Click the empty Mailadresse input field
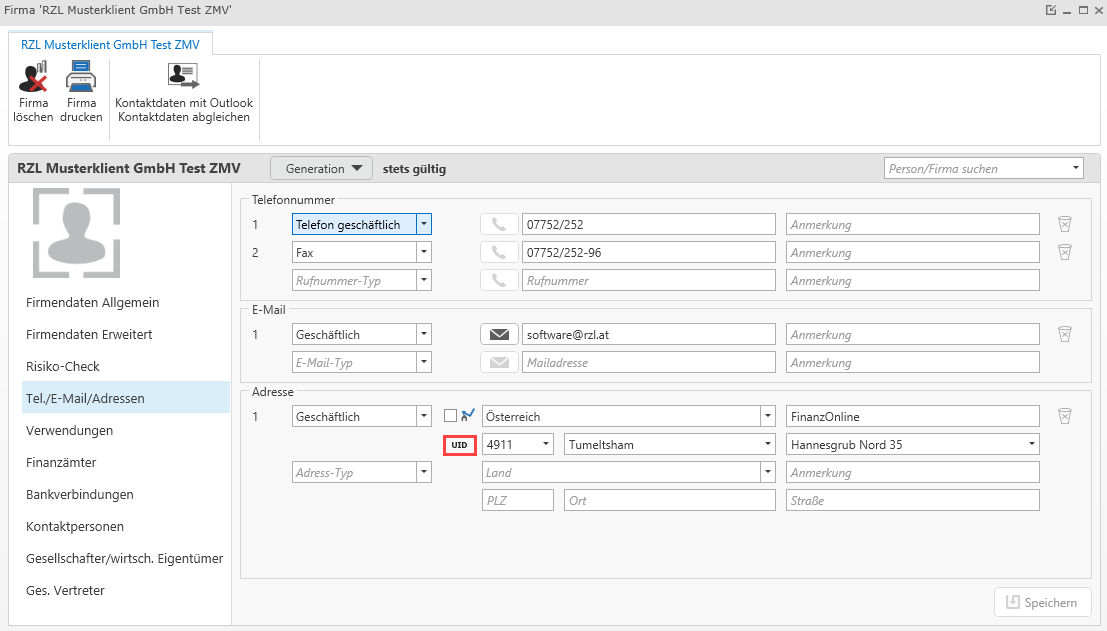Image resolution: width=1107 pixels, height=631 pixels. [648, 362]
